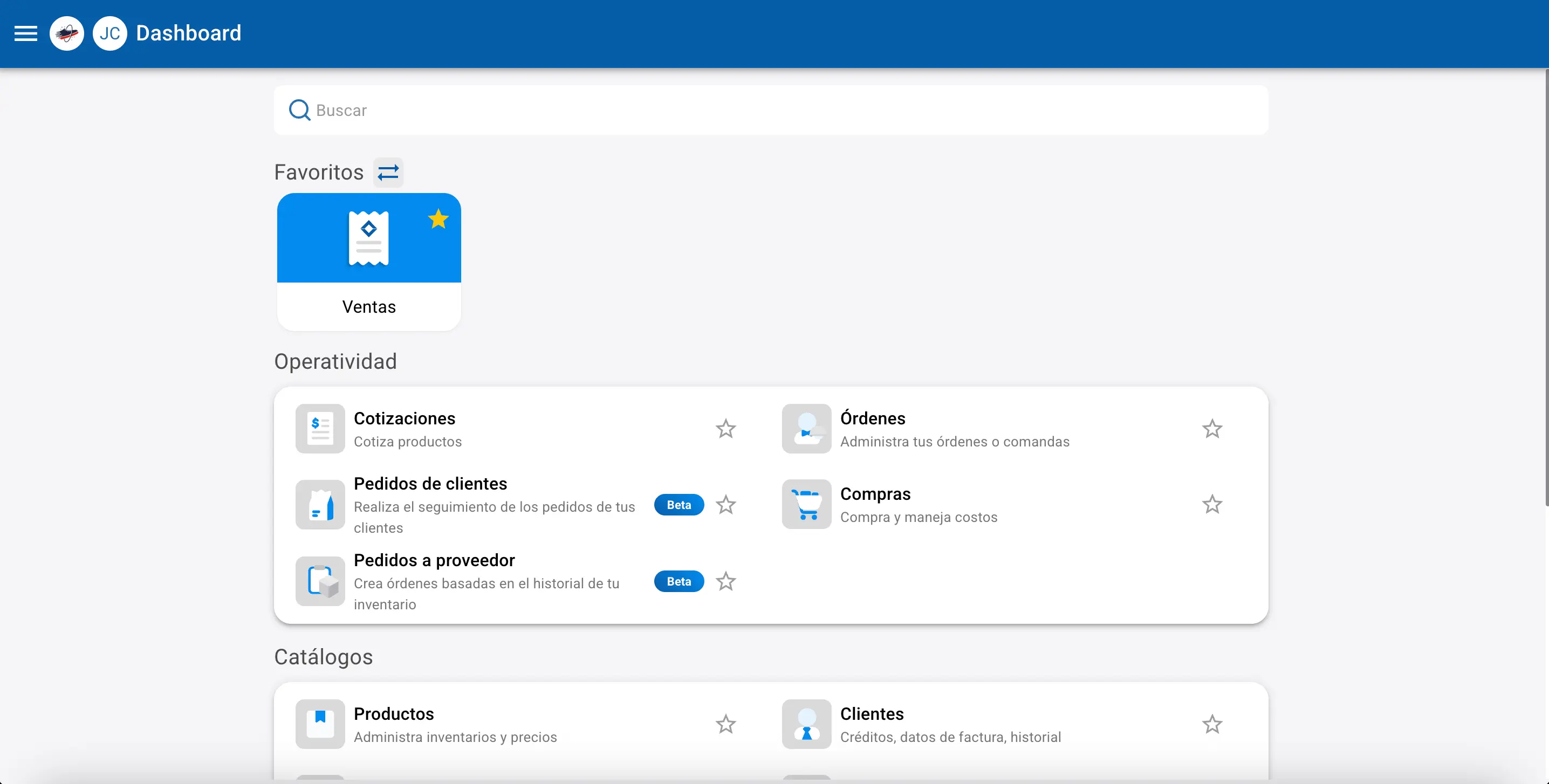Open Pedidos a proveedor module

click(x=434, y=560)
